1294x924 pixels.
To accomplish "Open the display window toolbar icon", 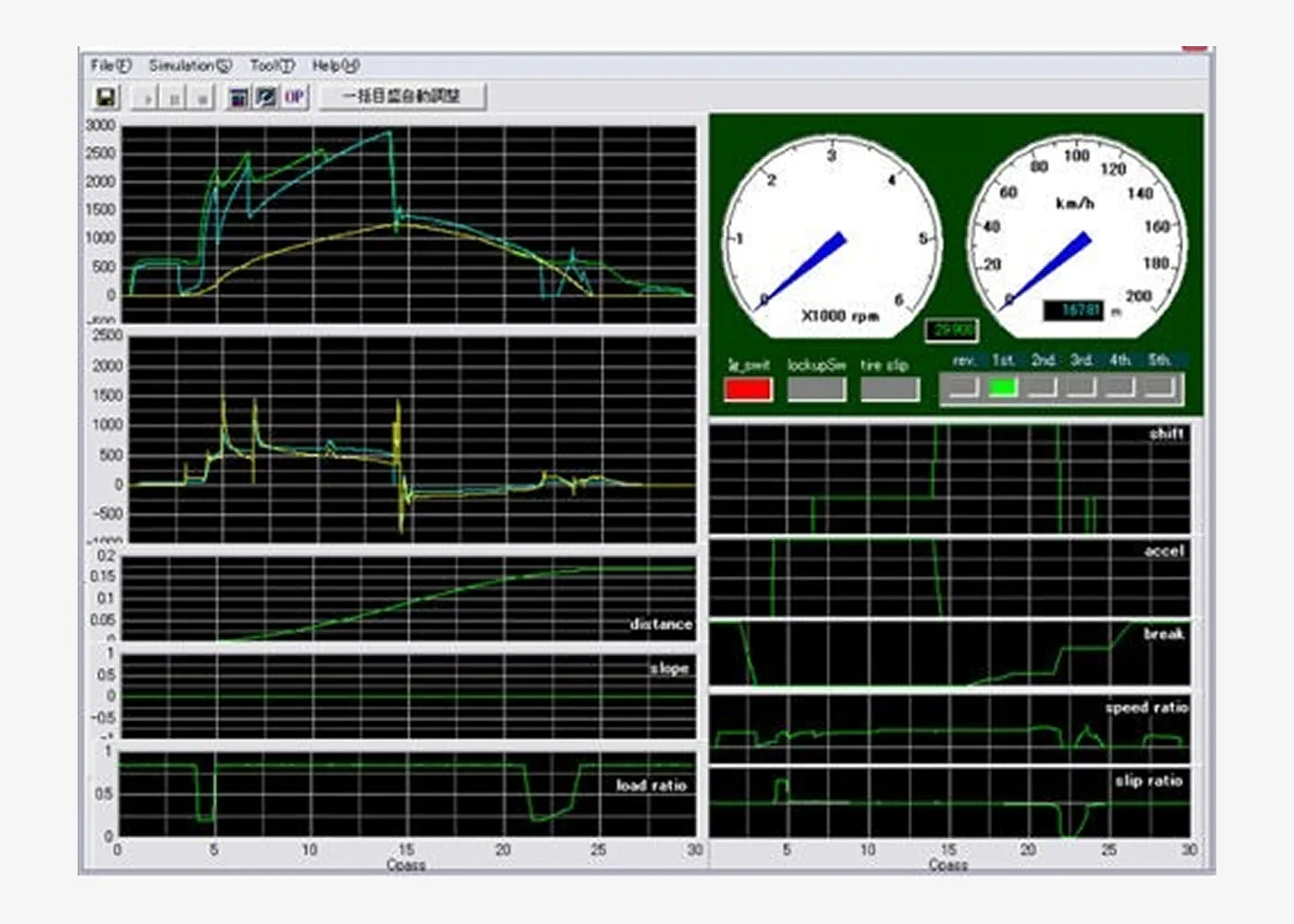I will (238, 97).
